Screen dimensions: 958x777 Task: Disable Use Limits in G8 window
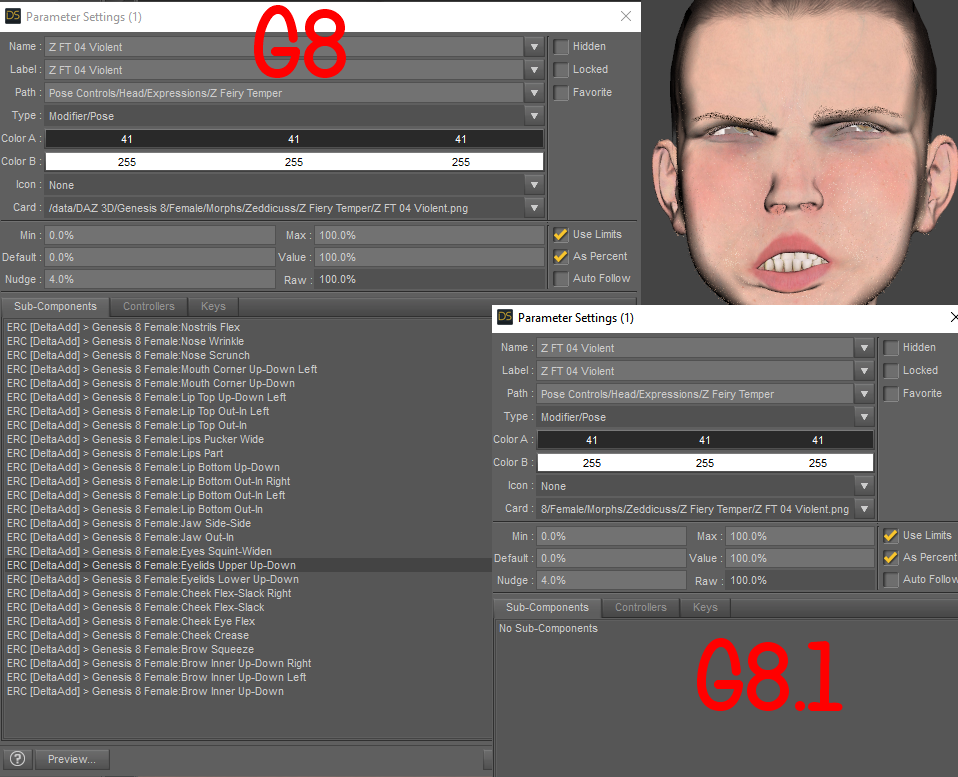point(561,235)
